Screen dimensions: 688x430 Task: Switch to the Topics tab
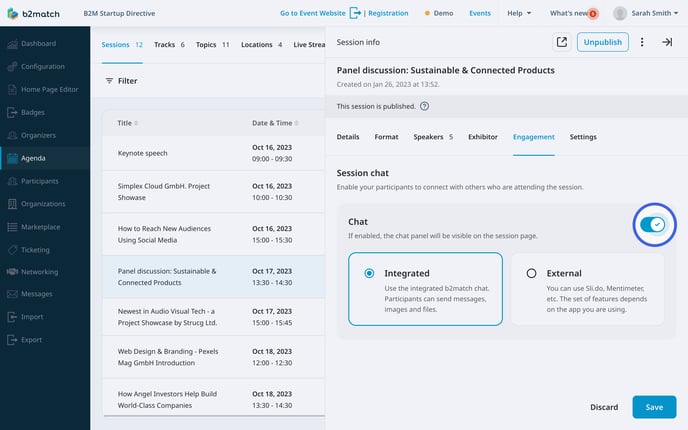[x=212, y=45]
